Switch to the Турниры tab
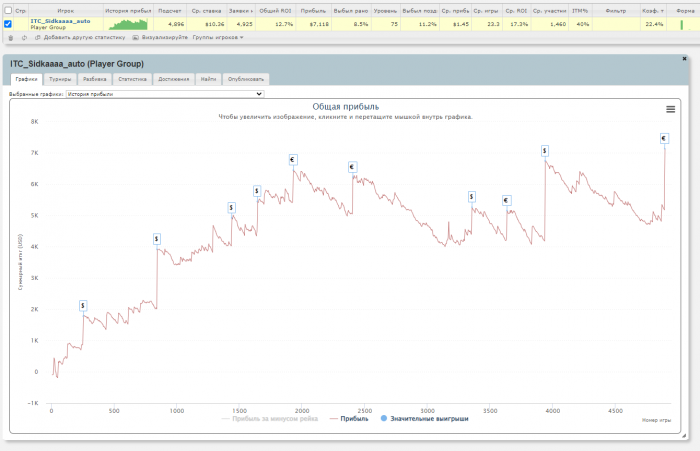700x451 pixels. click(x=60, y=79)
